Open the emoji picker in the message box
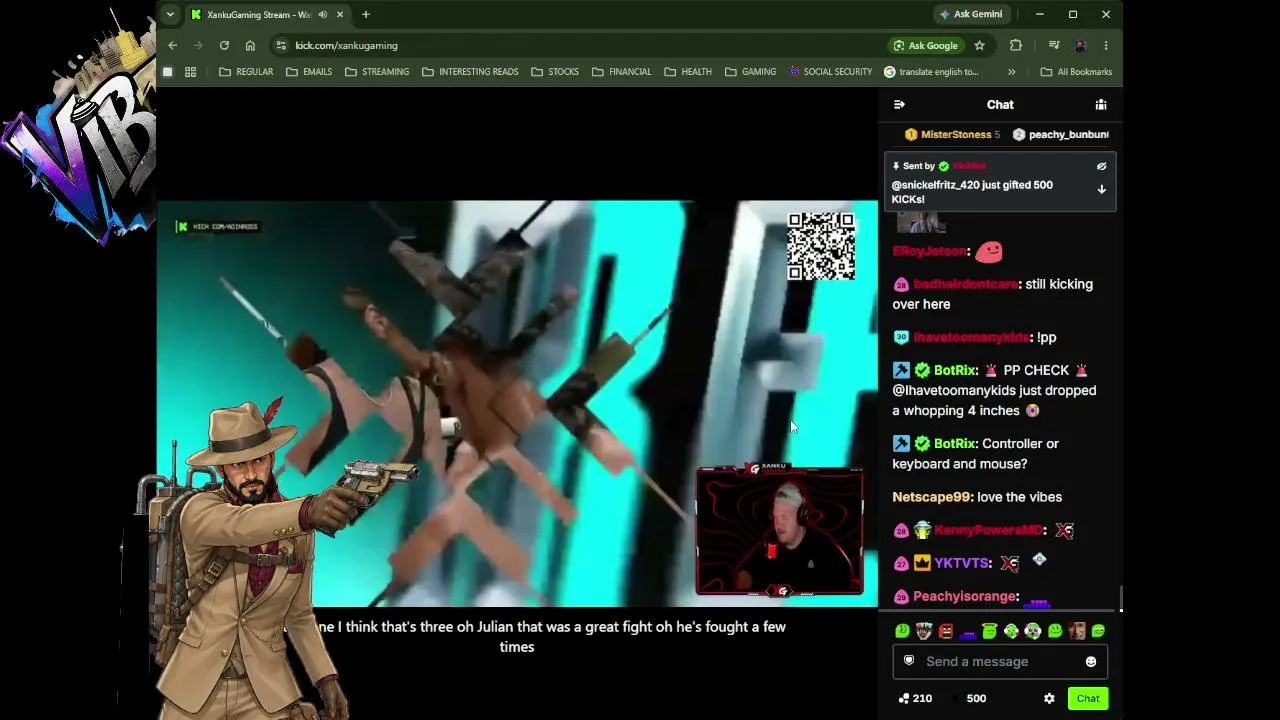Viewport: 1280px width, 720px height. pos(1091,661)
